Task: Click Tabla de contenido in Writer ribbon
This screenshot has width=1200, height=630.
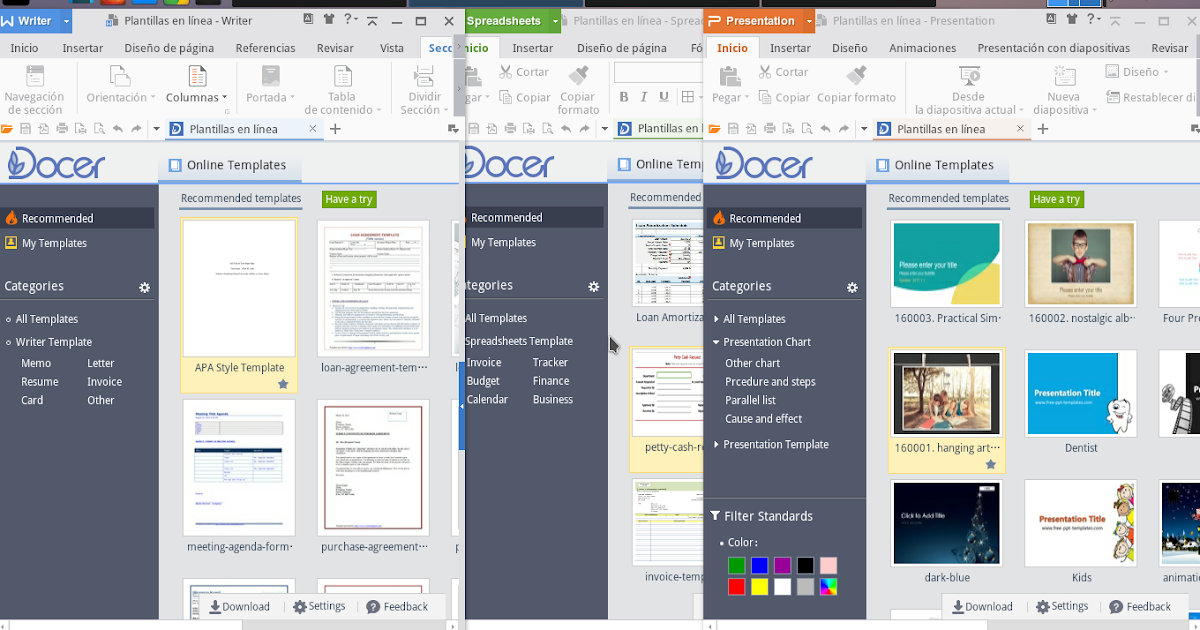Action: click(343, 89)
